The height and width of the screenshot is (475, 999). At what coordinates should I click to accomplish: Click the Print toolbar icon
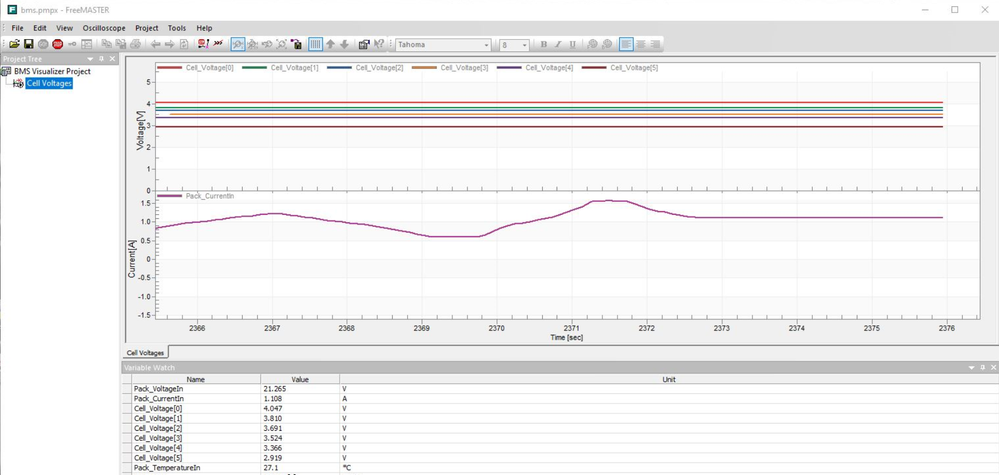tap(136, 45)
